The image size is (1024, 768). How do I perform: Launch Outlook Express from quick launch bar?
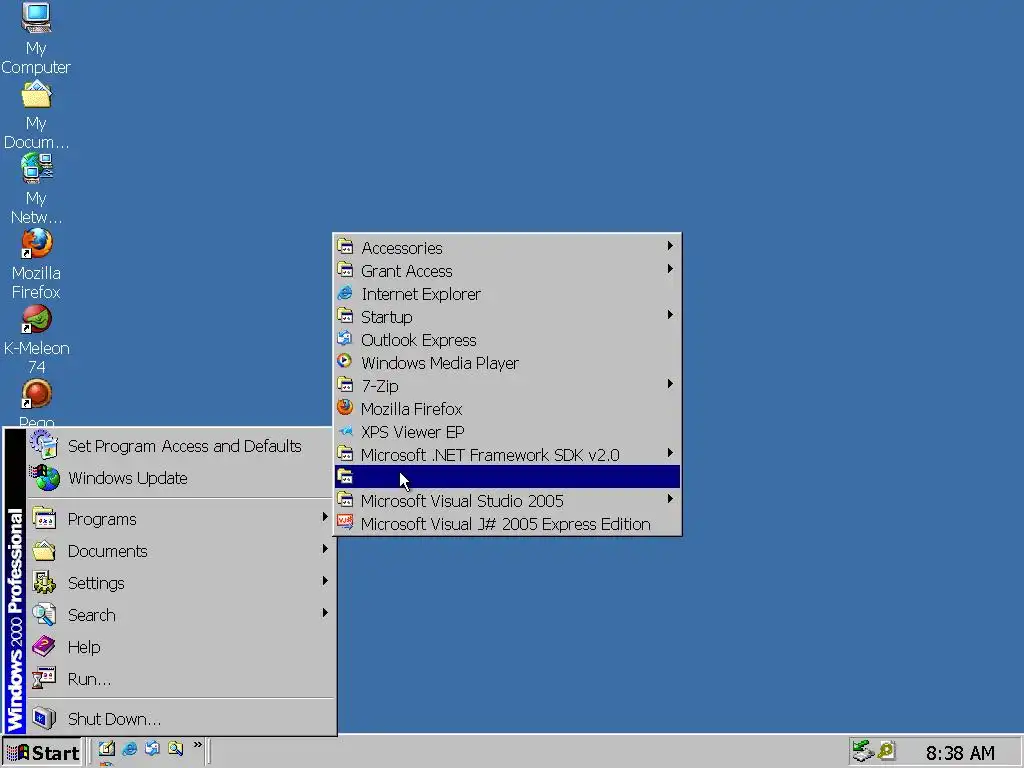pyautogui.click(x=152, y=748)
